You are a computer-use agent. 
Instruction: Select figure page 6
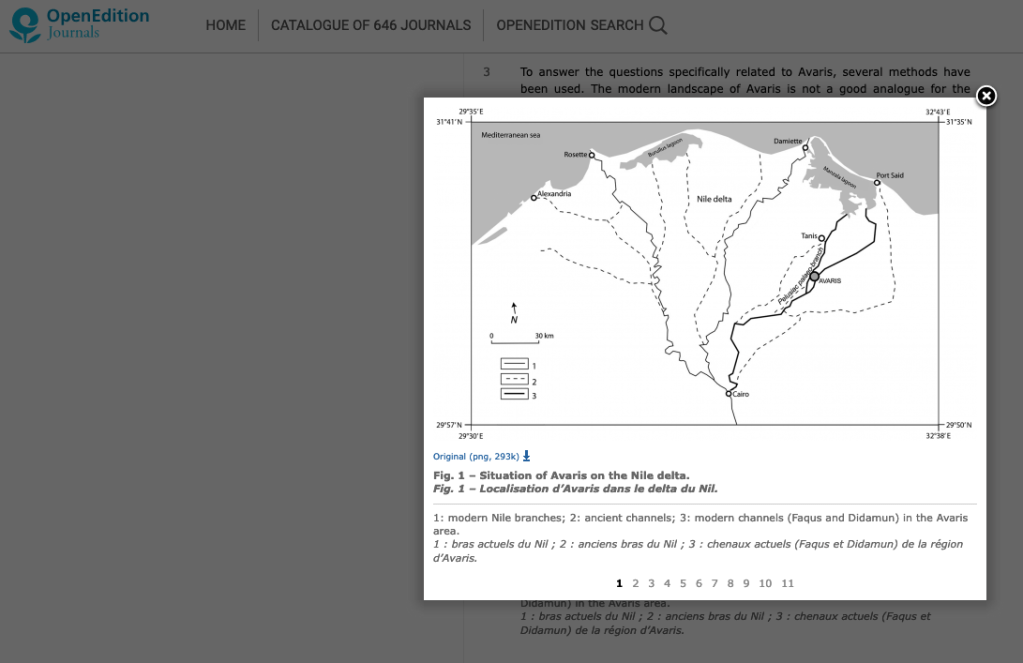coord(699,583)
